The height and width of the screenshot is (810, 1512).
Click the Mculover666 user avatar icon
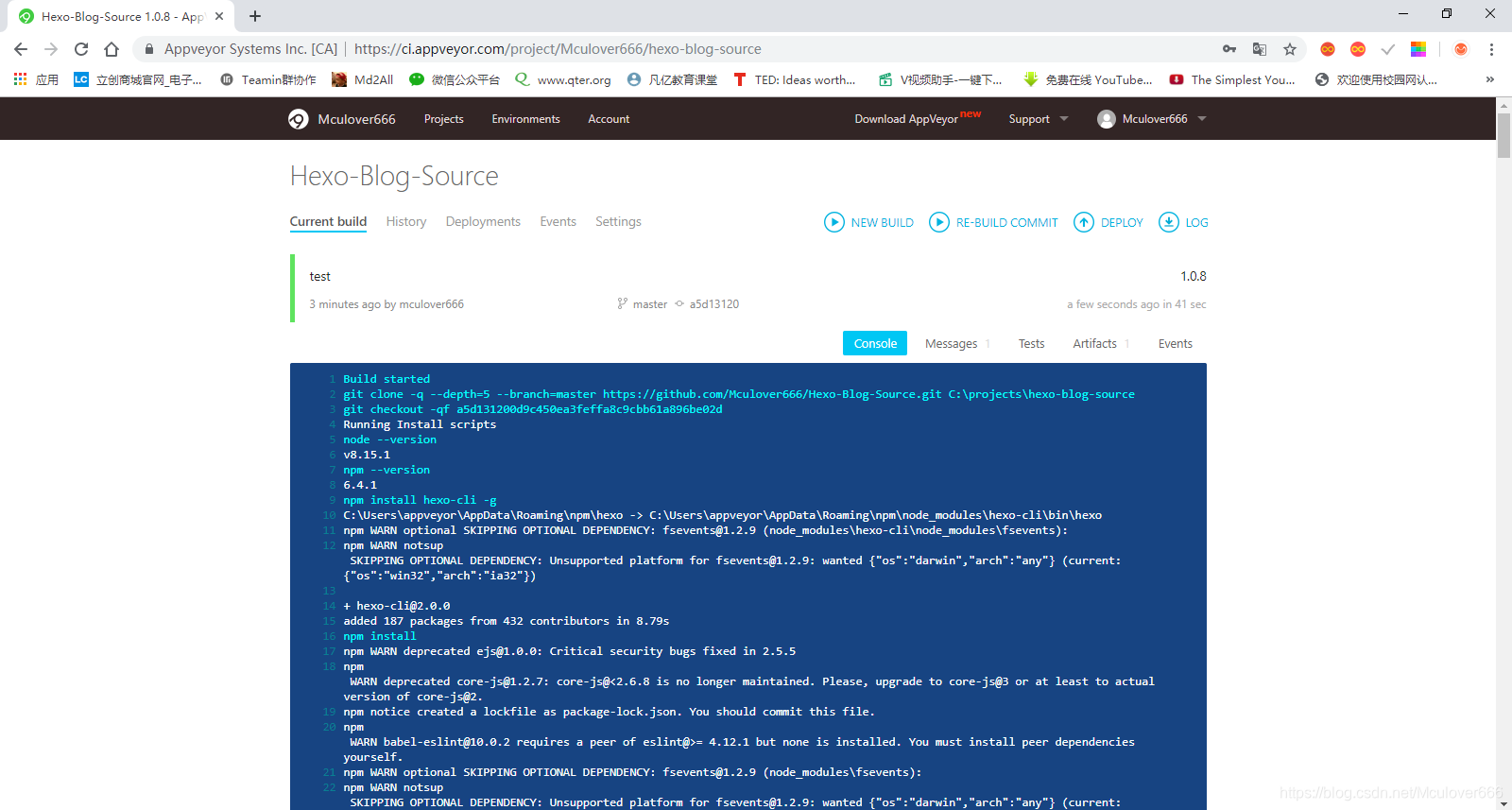point(1107,119)
